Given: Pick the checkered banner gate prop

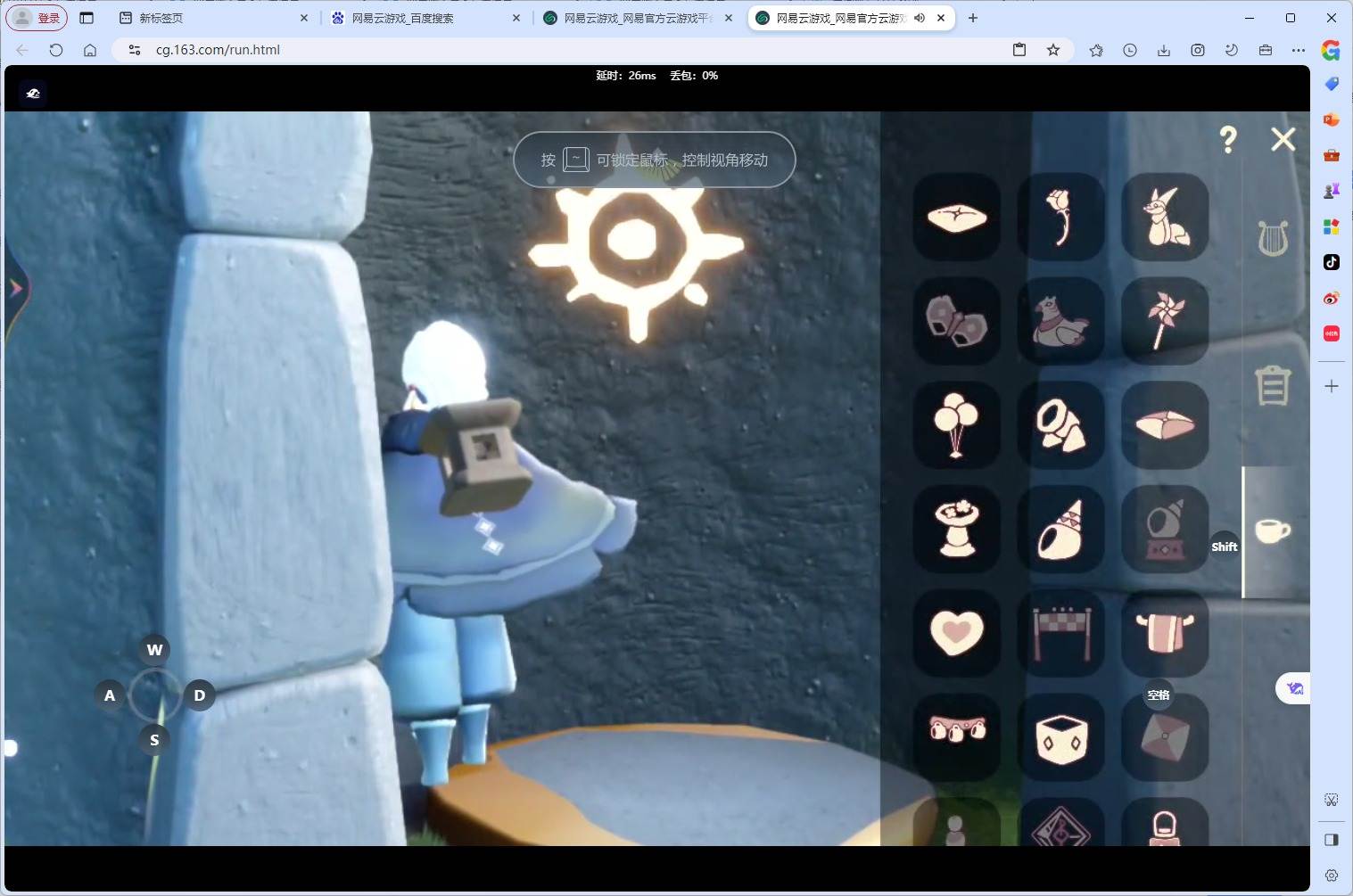Looking at the screenshot, I should pos(1060,633).
